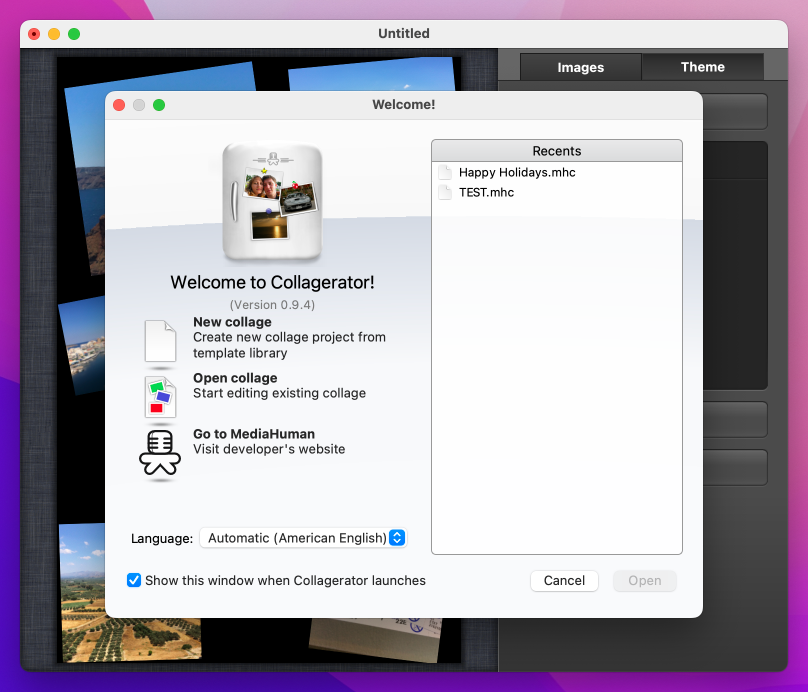The image size is (808, 692).
Task: Close the Welcome dialog with red button
Action: point(119,105)
